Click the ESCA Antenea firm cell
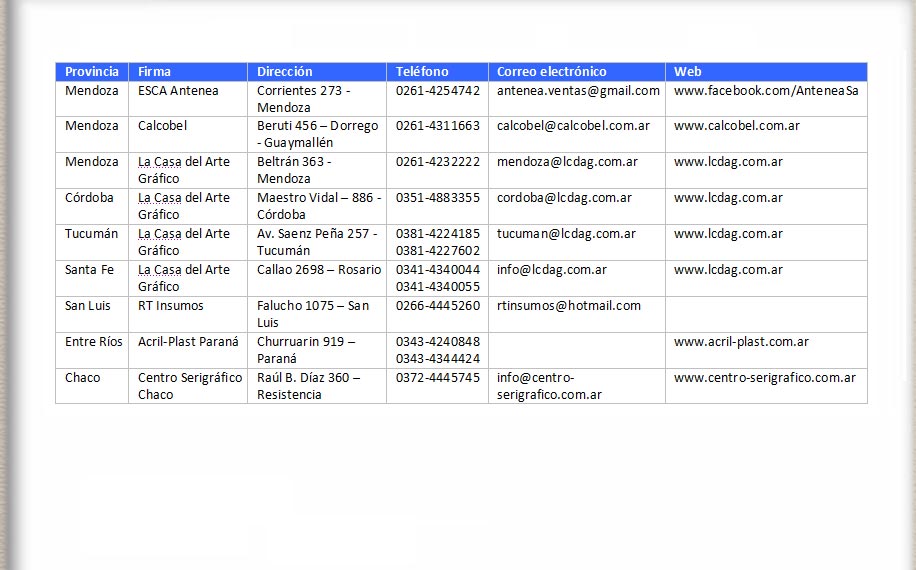Viewport: 916px width, 570px height. [x=178, y=91]
